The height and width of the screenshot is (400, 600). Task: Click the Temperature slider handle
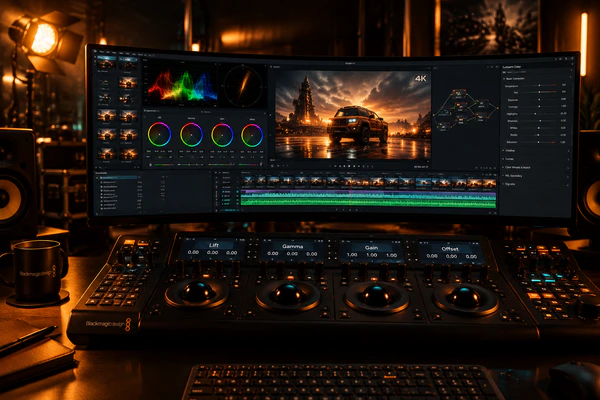(540, 85)
